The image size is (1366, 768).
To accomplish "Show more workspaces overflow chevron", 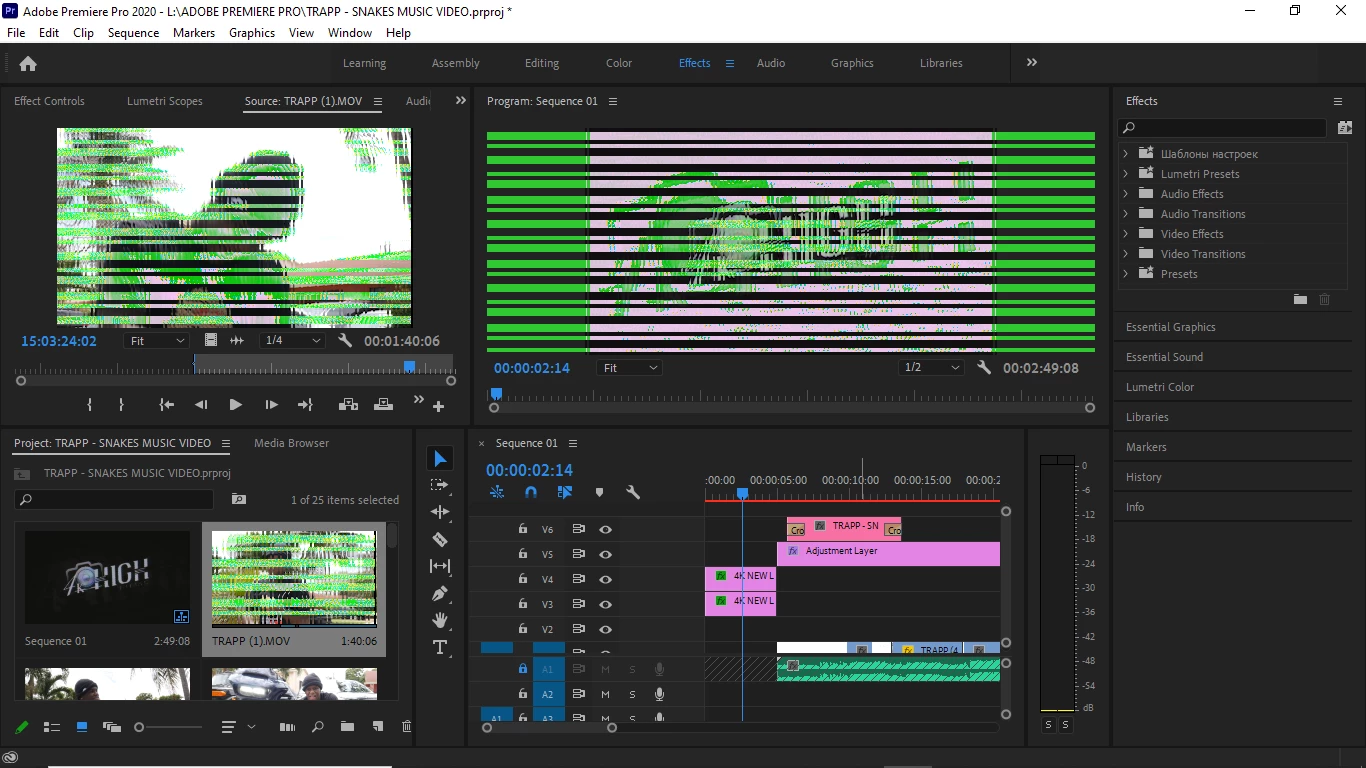I will [x=1031, y=62].
